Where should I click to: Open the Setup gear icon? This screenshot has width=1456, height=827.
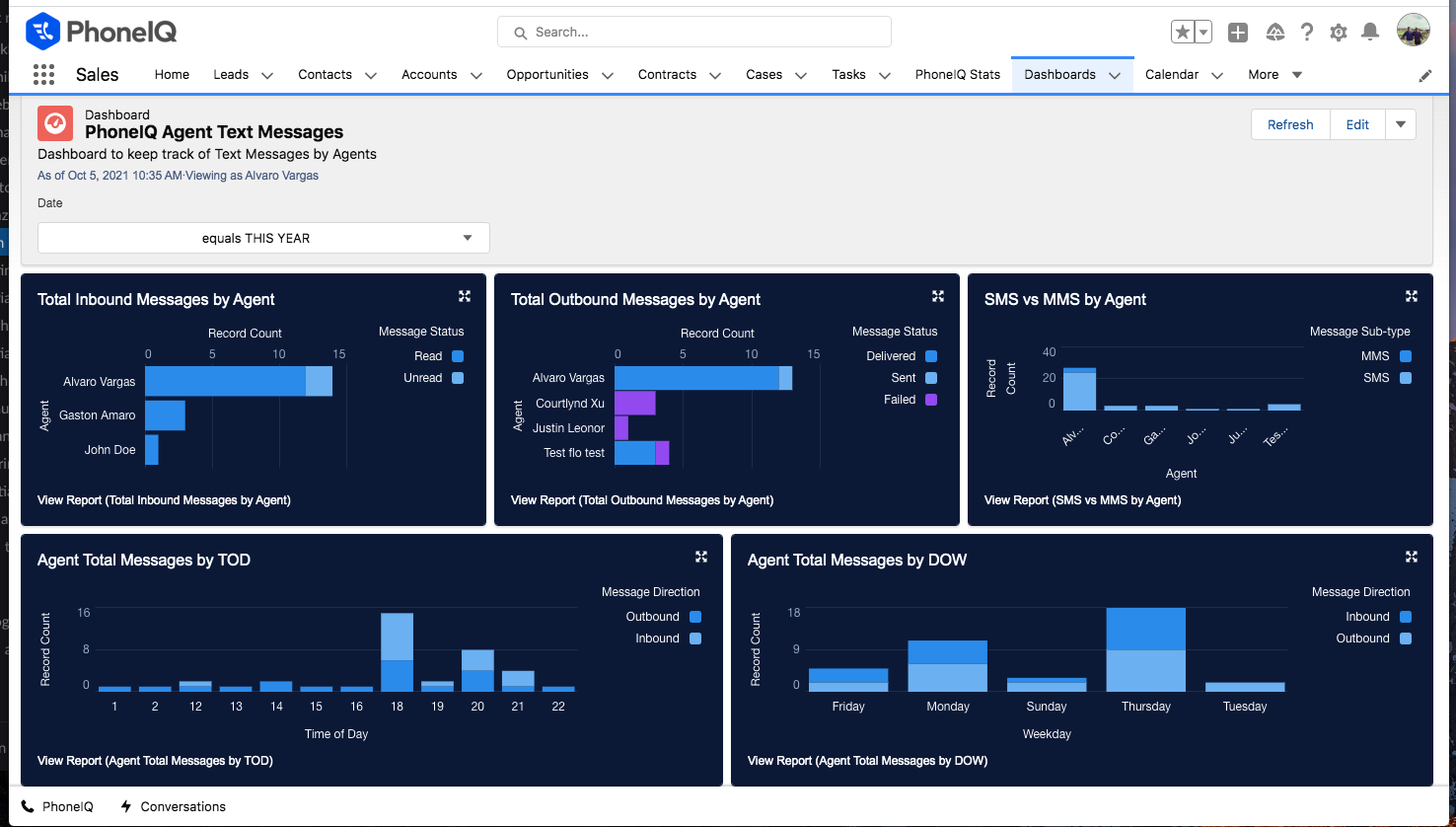point(1339,33)
